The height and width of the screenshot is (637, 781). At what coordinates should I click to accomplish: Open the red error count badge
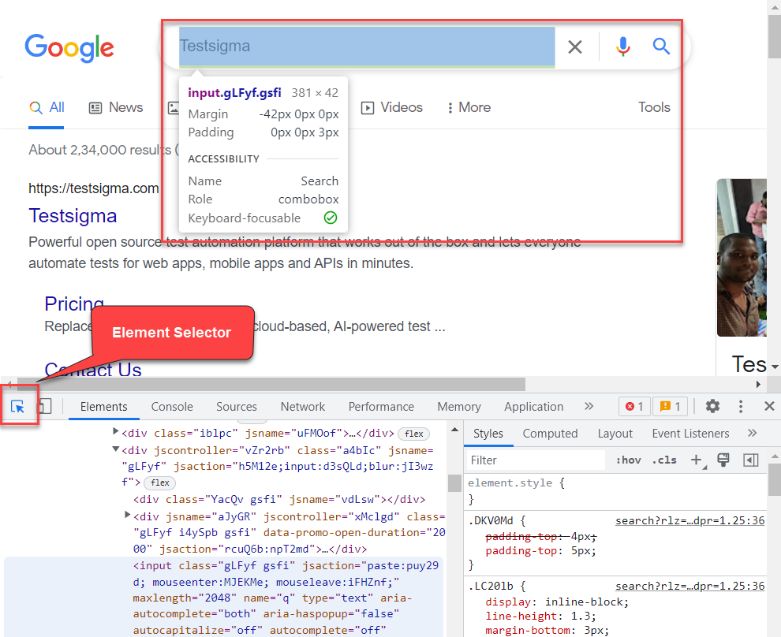tap(634, 406)
